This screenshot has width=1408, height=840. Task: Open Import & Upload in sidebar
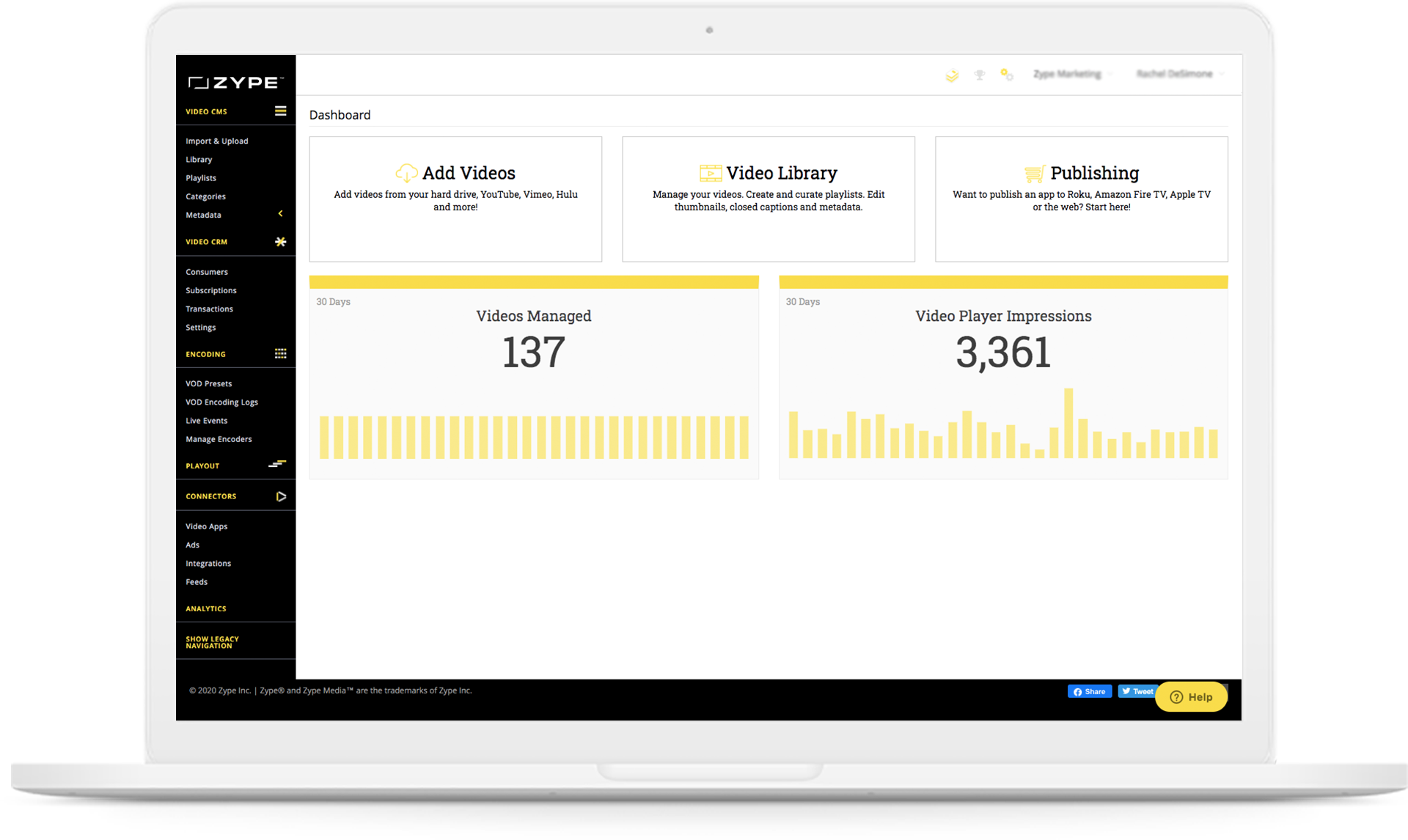tap(216, 141)
